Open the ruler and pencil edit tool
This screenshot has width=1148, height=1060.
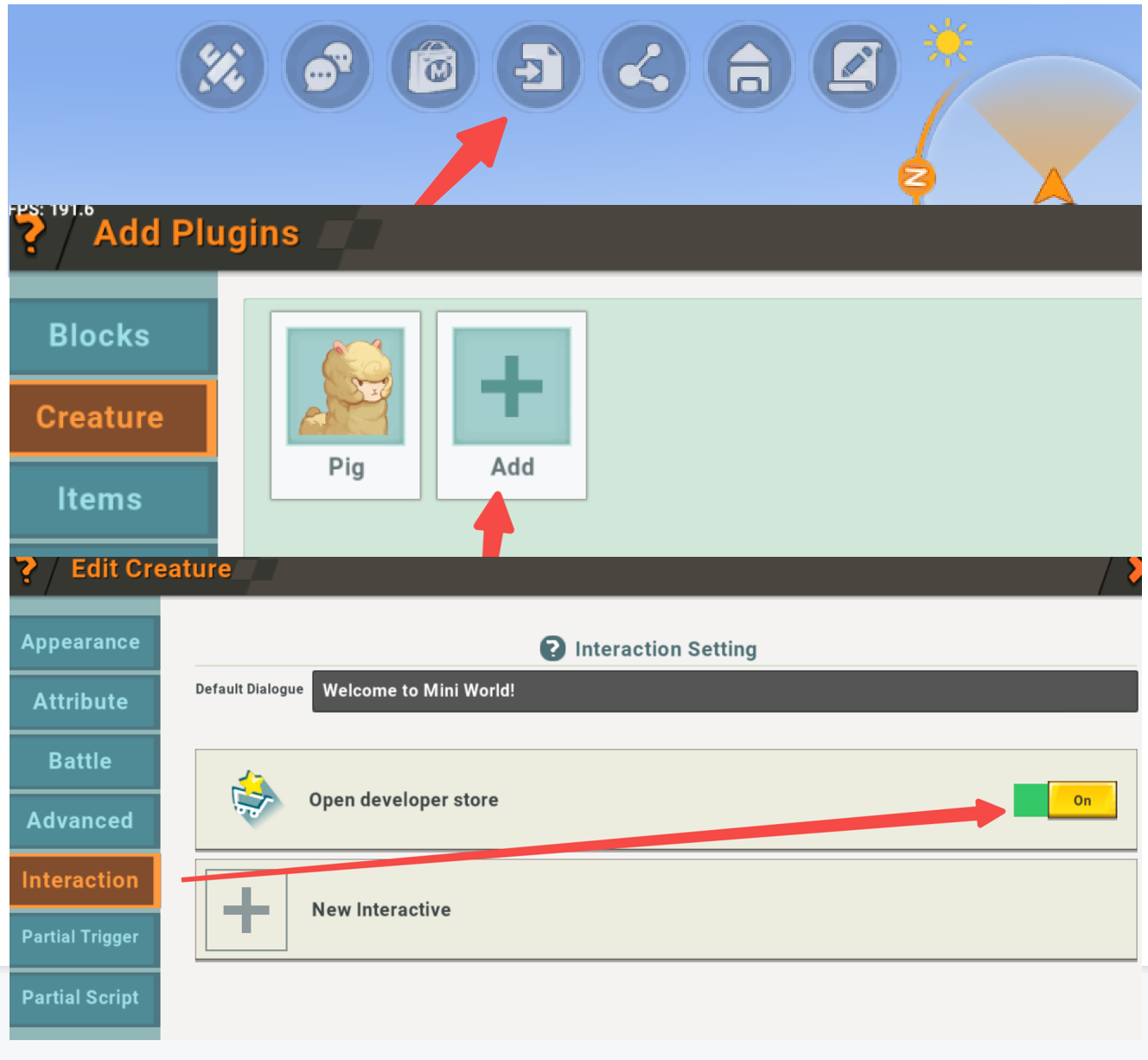(221, 67)
